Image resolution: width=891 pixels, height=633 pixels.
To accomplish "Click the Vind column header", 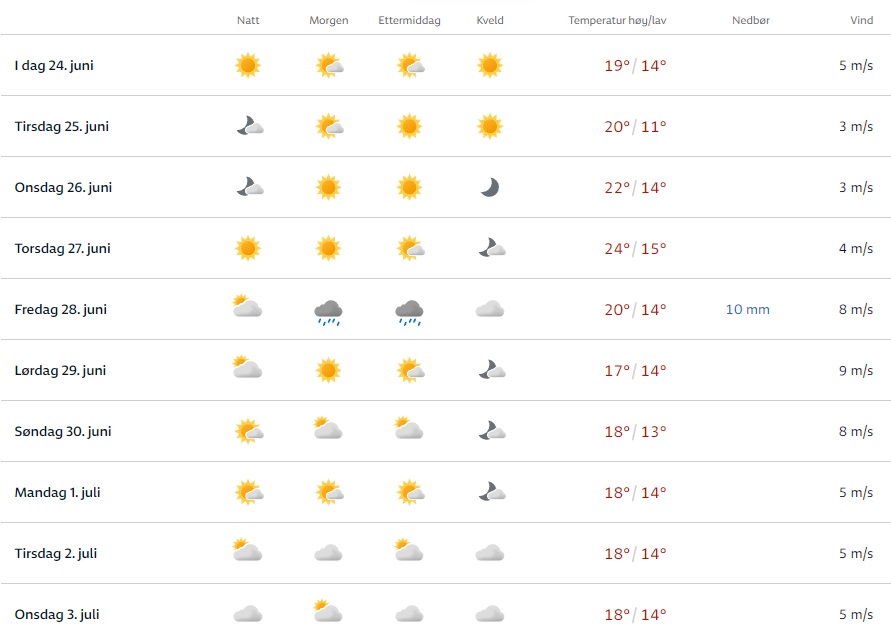I will (859, 21).
